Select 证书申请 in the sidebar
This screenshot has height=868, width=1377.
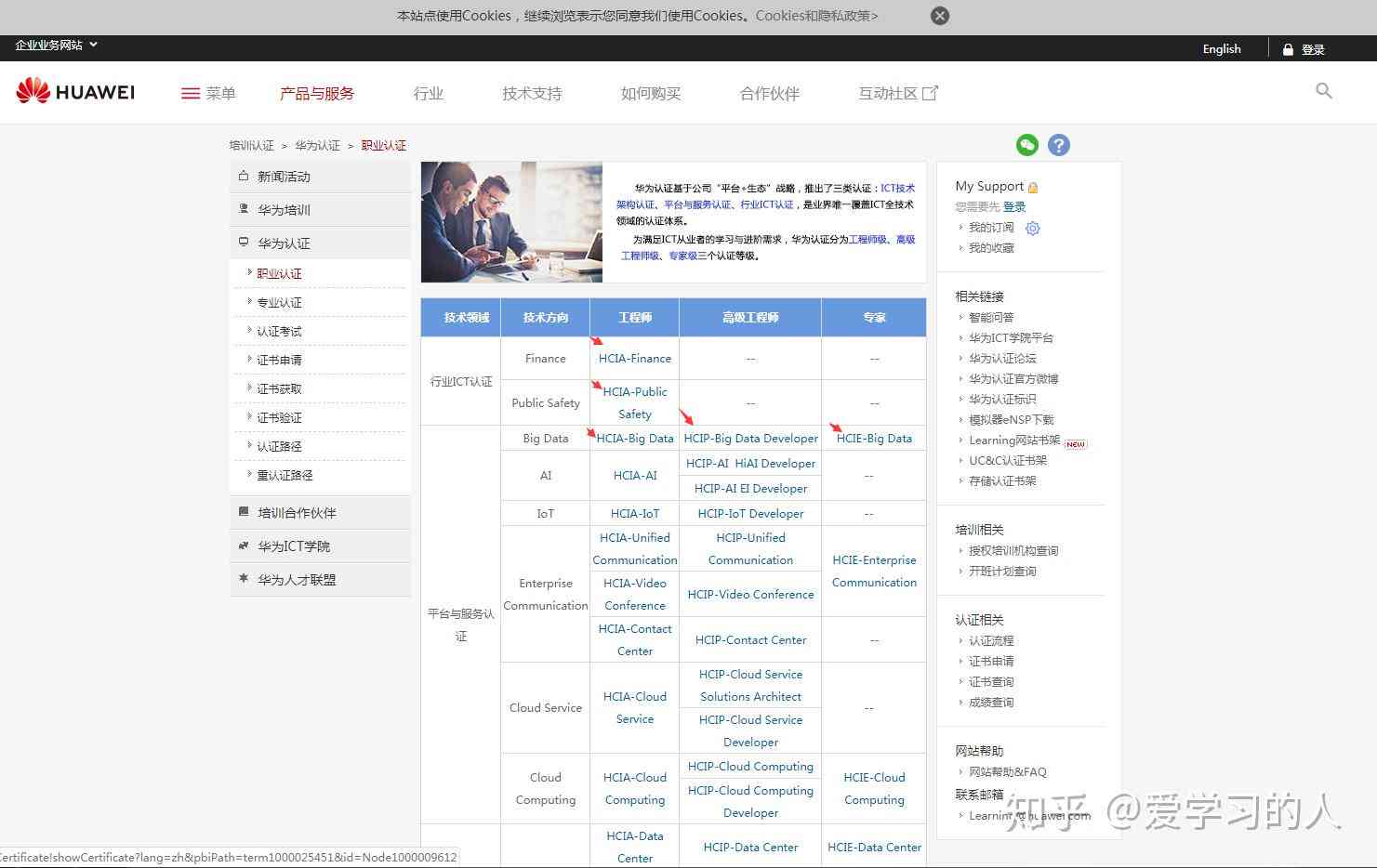[x=279, y=360]
